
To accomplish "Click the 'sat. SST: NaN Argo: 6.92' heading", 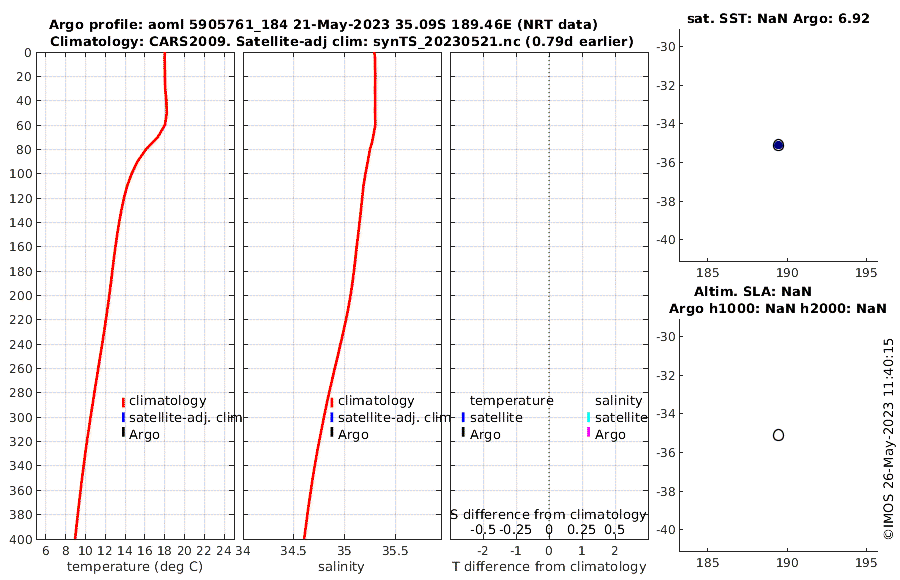I will (x=778, y=18).
